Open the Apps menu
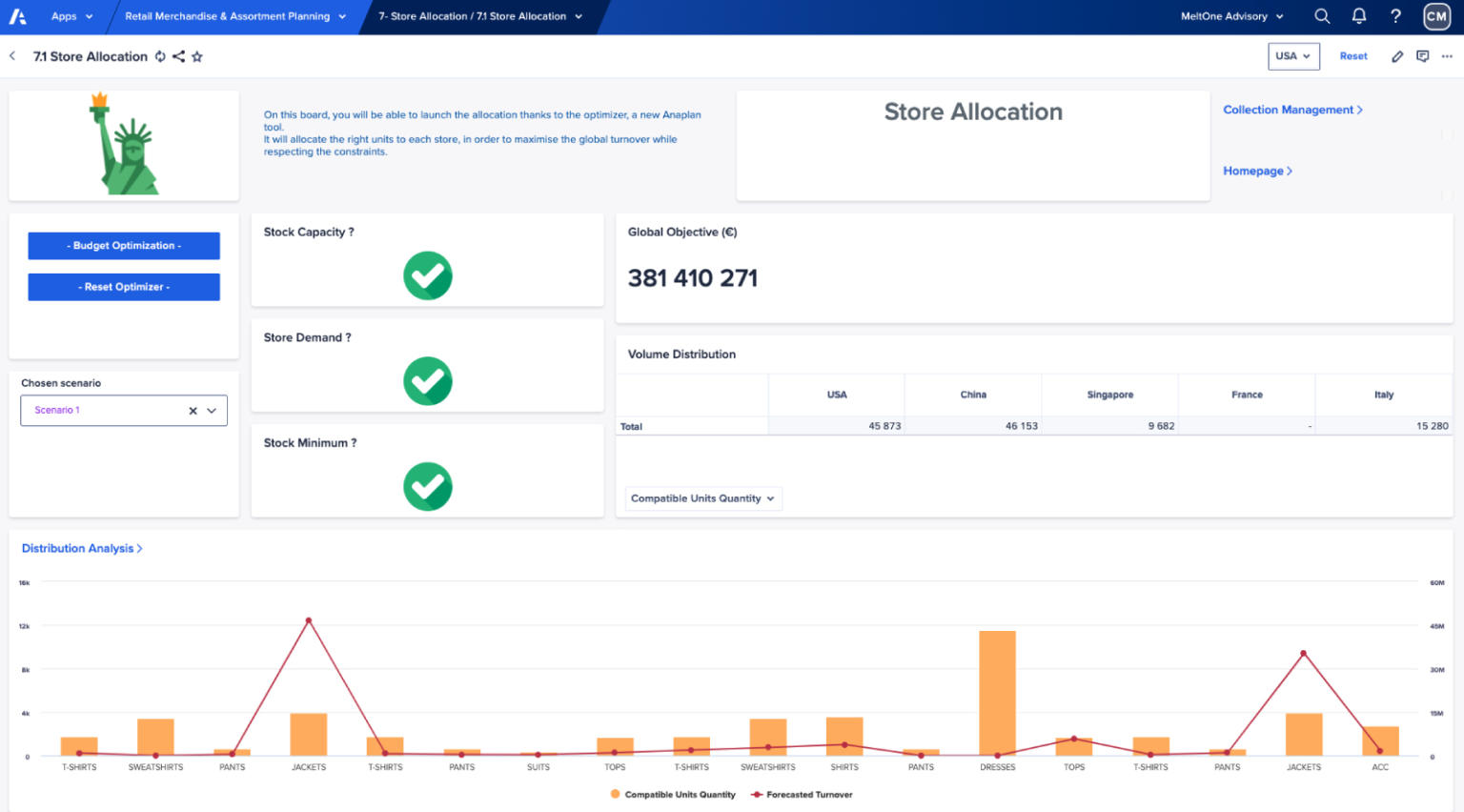Viewport: 1464px width, 812px height. pos(71,16)
